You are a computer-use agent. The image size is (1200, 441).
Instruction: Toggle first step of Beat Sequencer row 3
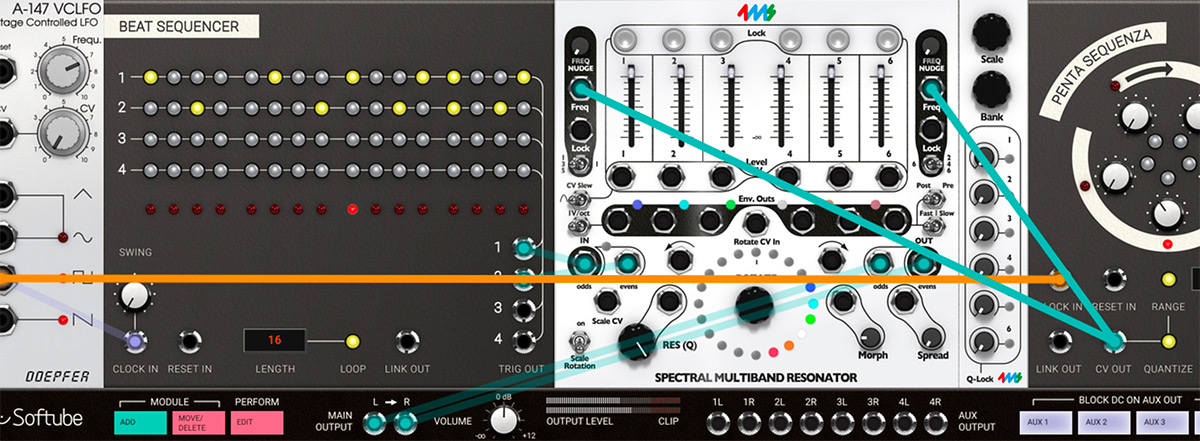coord(150,139)
